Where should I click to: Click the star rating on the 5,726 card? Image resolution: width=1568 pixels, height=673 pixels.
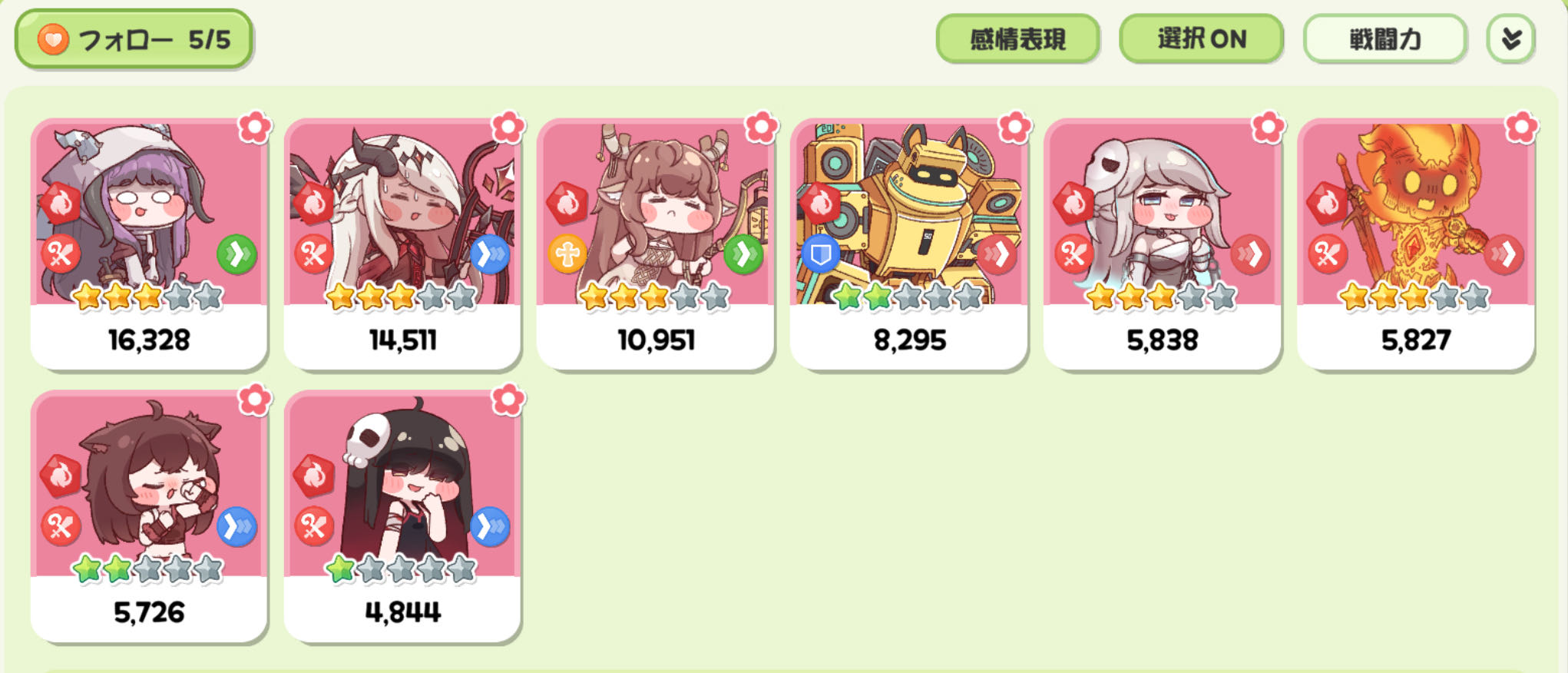147,569
